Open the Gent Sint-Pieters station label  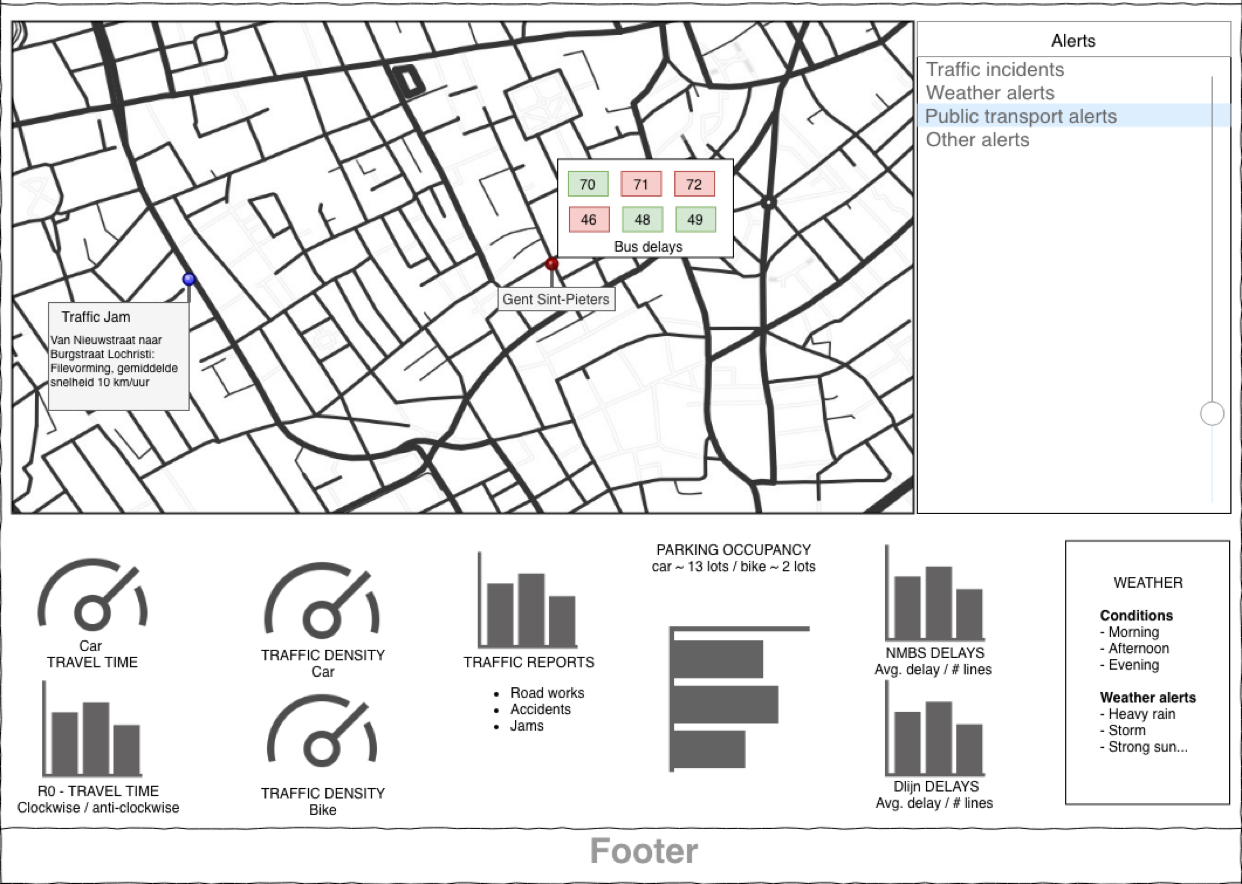pos(556,298)
